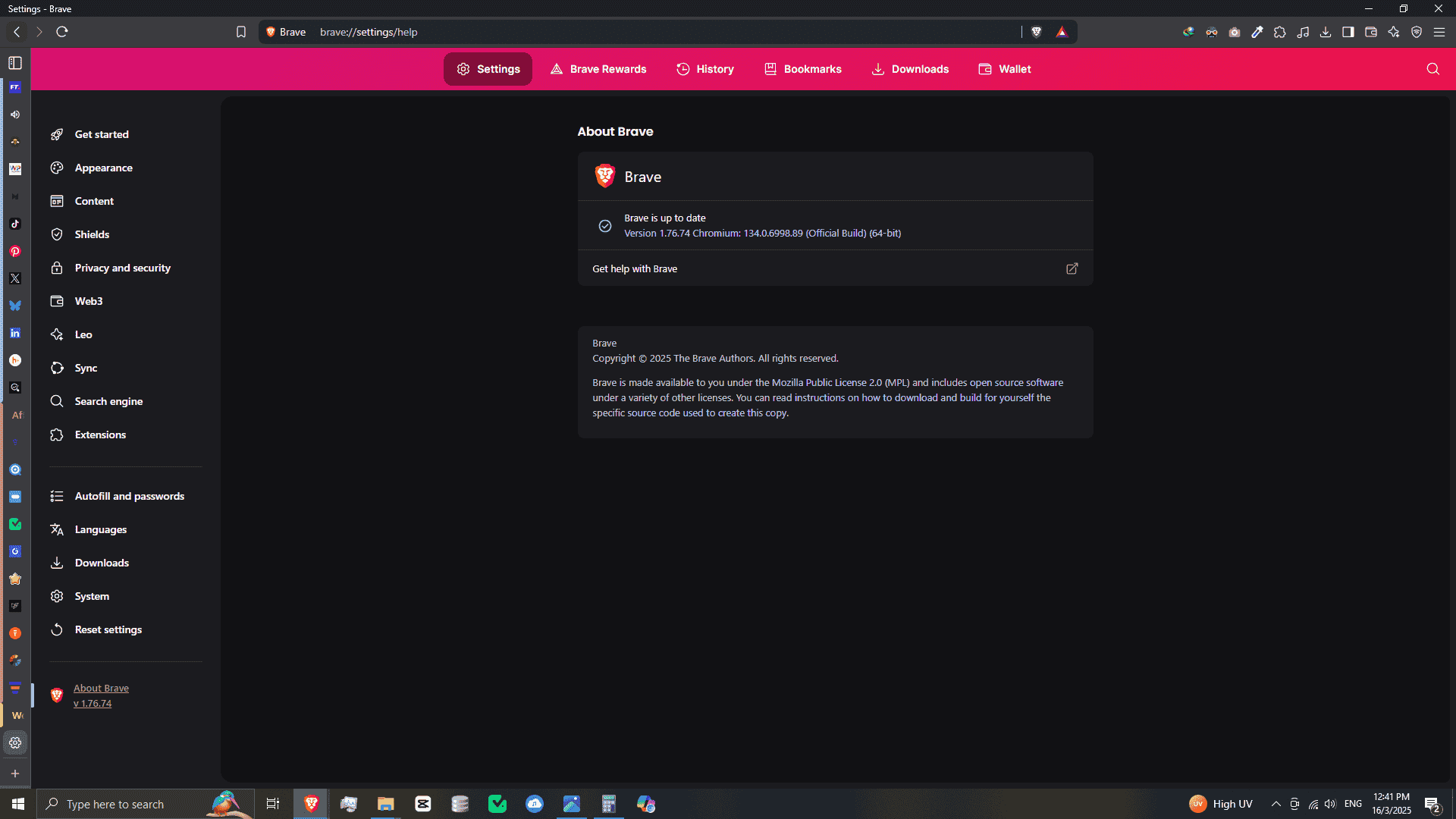Open Leo AI sparkle icon in toolbar
This screenshot has height=819, width=1456.
(x=1394, y=32)
